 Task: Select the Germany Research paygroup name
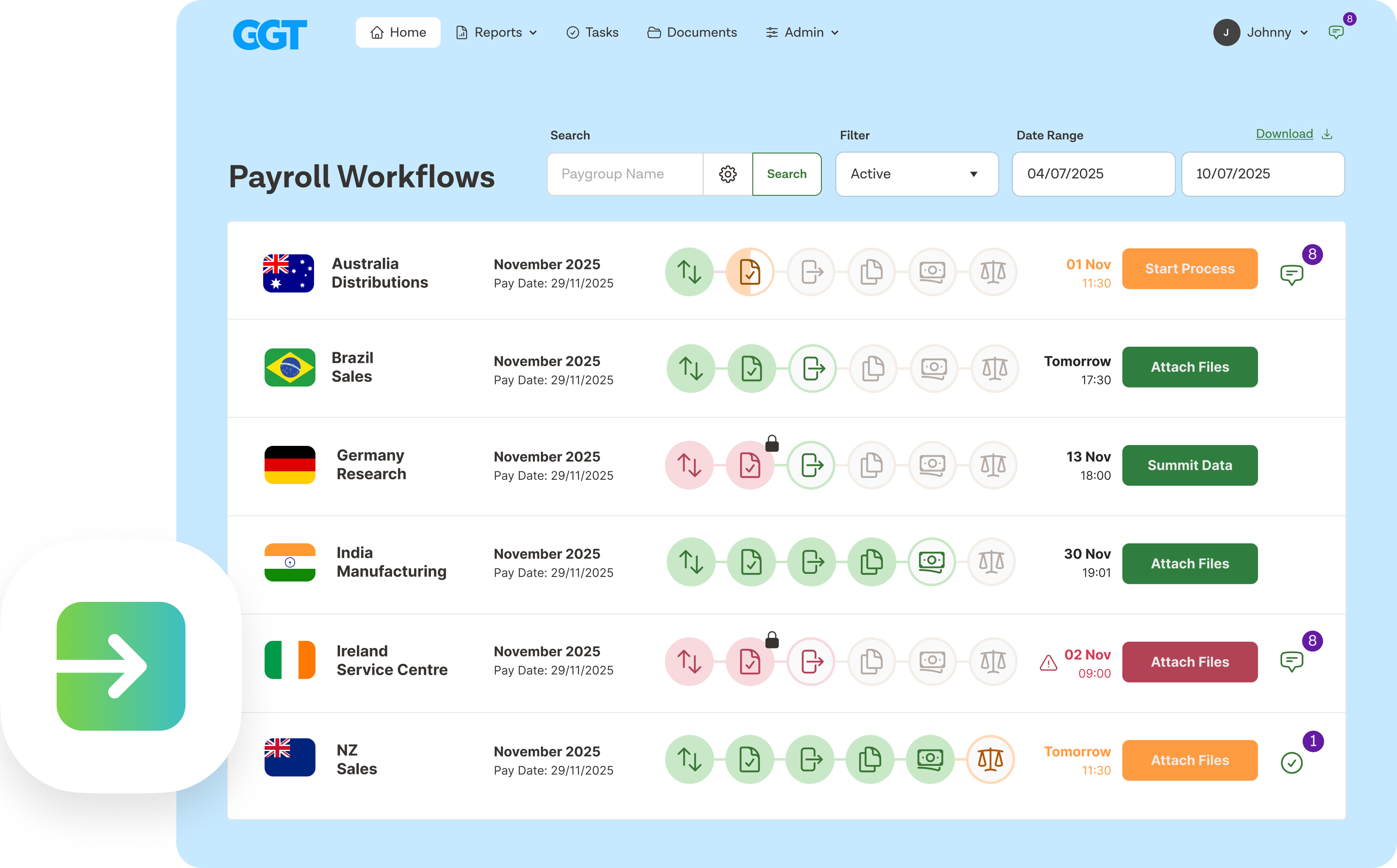[x=371, y=465]
